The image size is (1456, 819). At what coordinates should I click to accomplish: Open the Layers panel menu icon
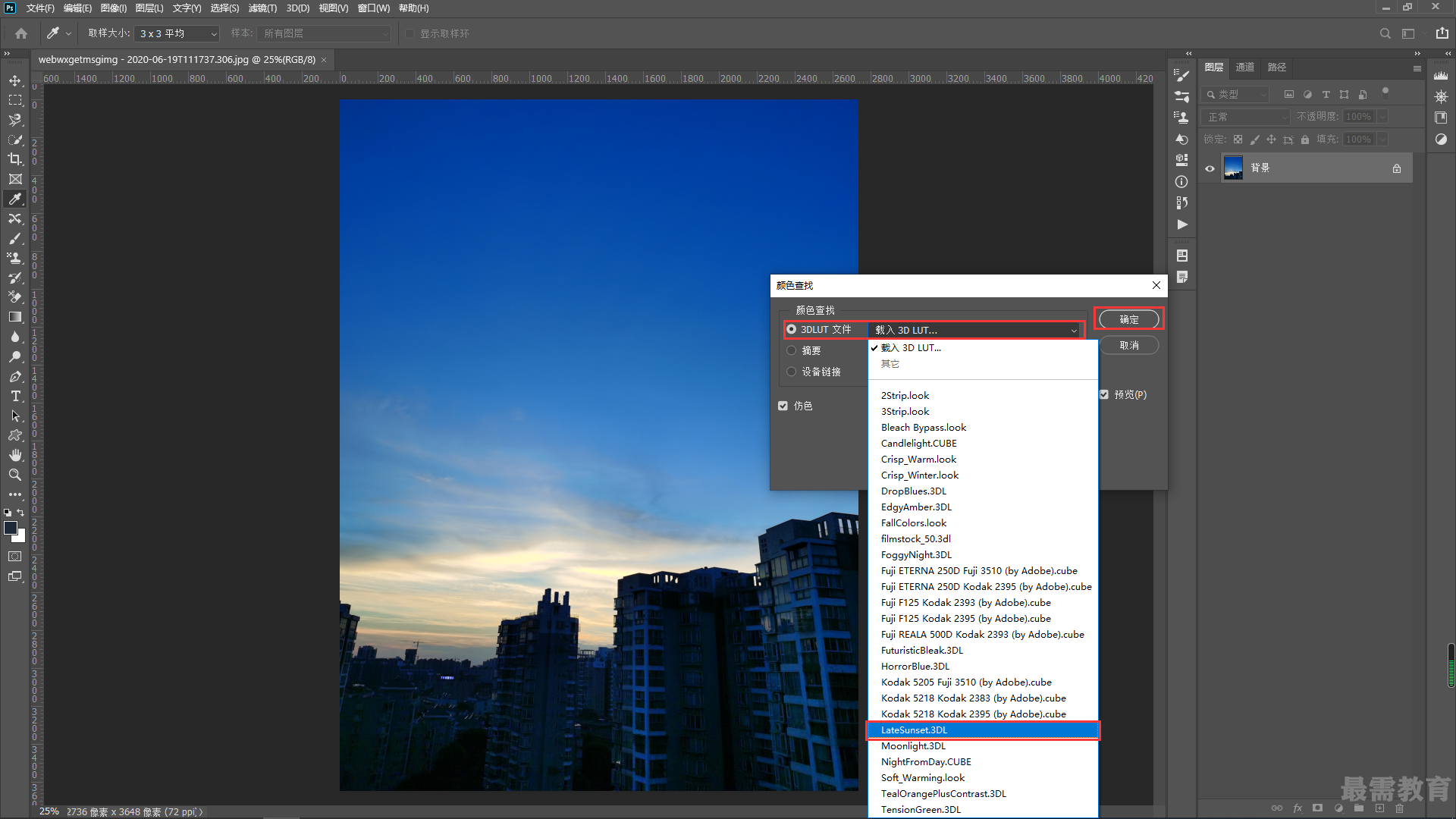pyautogui.click(x=1417, y=68)
